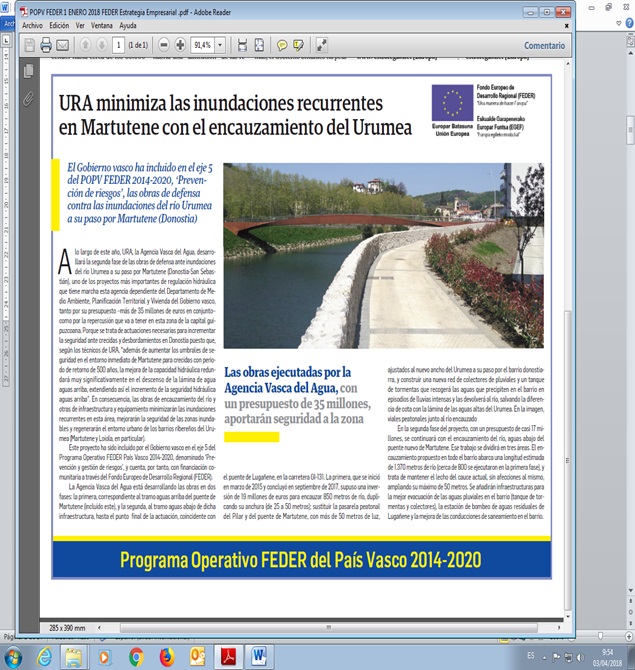The height and width of the screenshot is (670, 635).
Task: Open the Ventana menu
Action: (102, 26)
